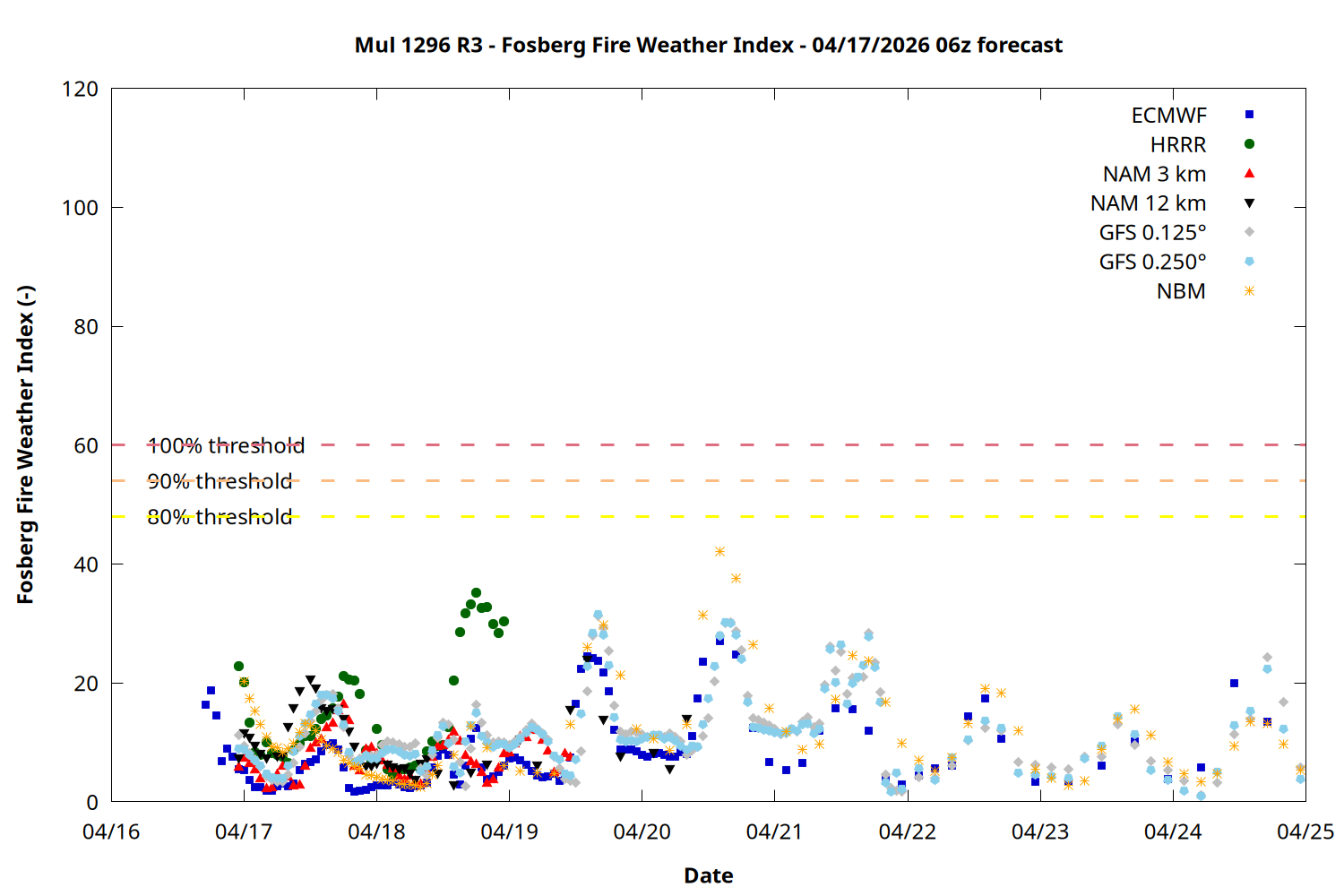Click the GFS 0.250° light blue marker
1344x896 pixels.
(1249, 262)
